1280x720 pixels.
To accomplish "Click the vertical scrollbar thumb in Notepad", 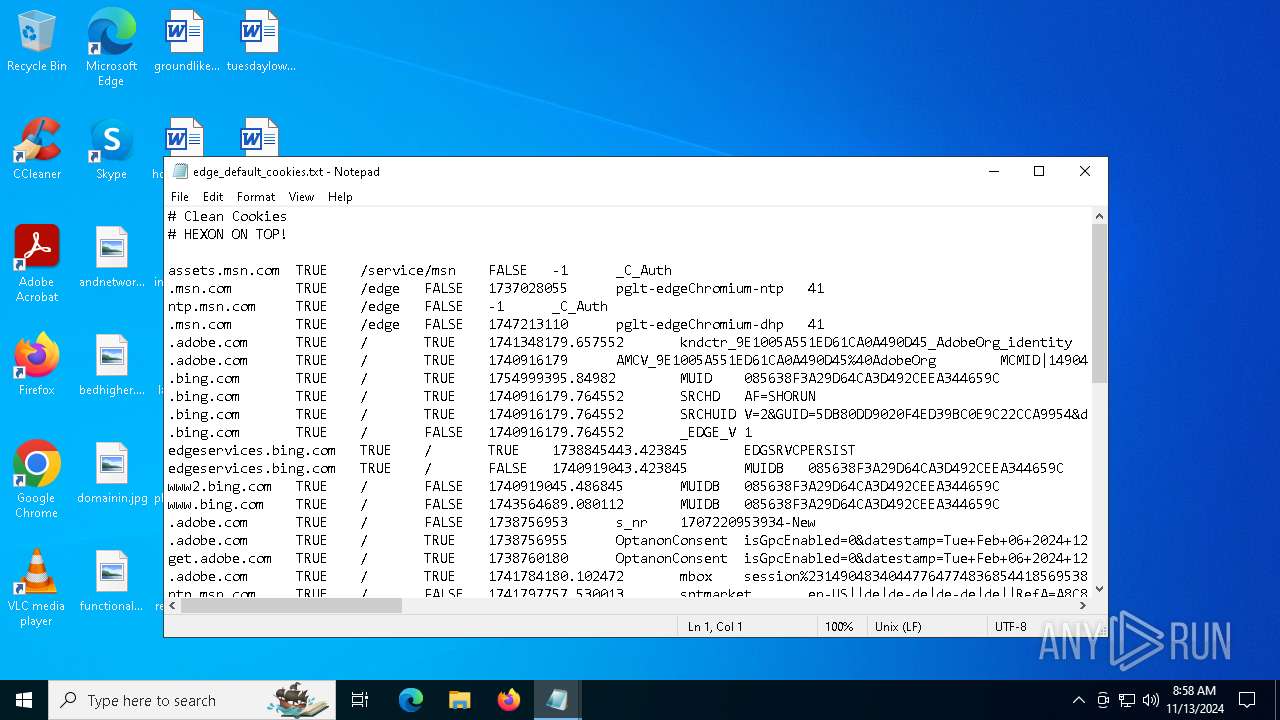I will 1099,303.
